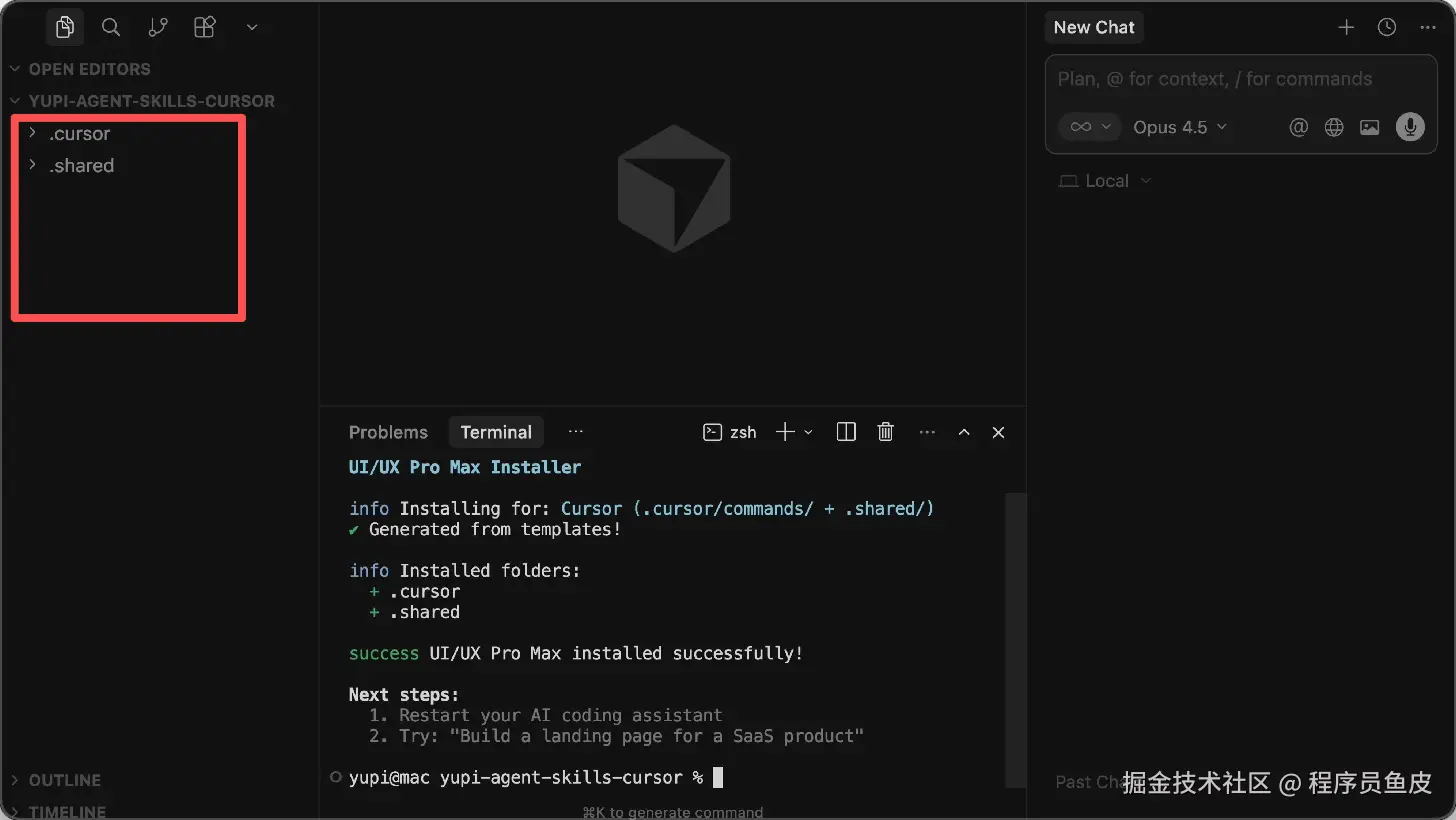Start a new chat with plus icon
The image size is (1456, 820).
point(1346,28)
